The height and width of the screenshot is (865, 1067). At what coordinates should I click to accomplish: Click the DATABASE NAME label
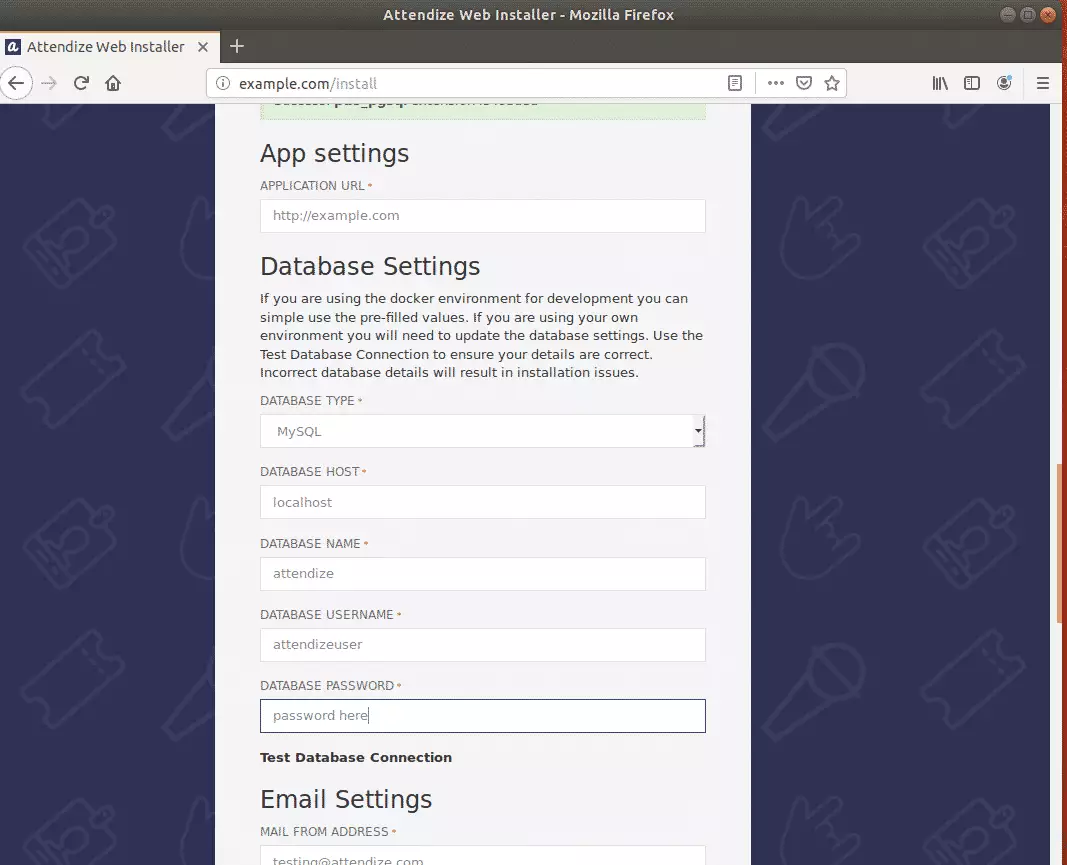point(310,544)
